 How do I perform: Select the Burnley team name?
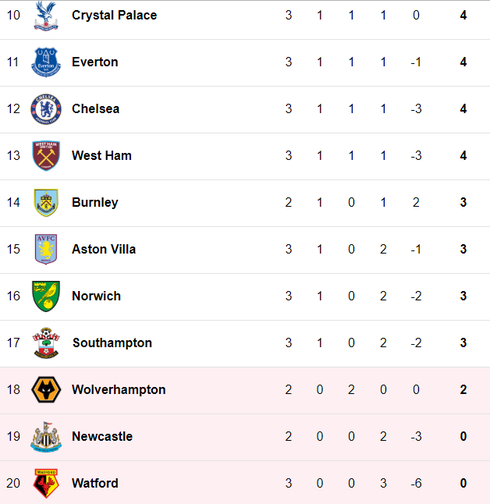point(95,203)
